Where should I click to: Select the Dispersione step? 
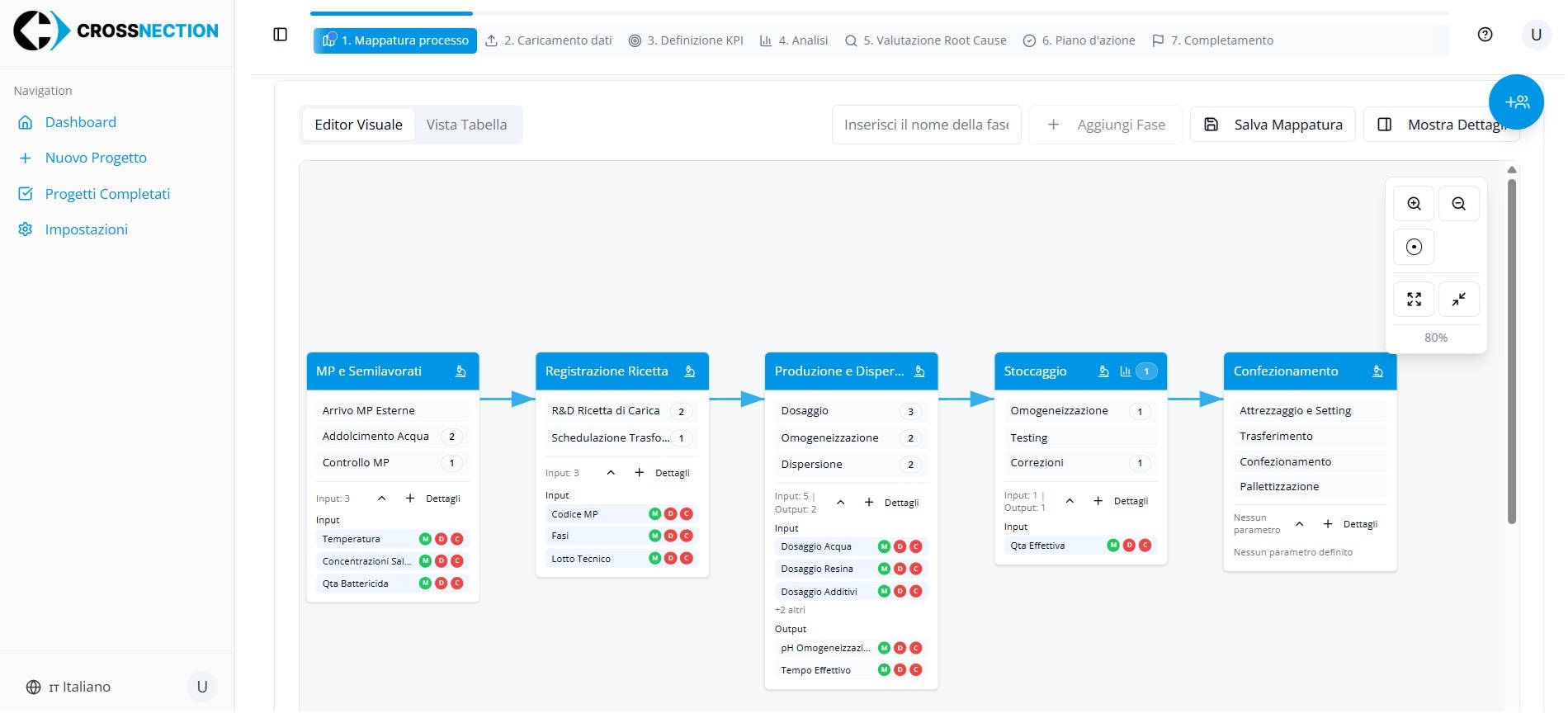851,465
